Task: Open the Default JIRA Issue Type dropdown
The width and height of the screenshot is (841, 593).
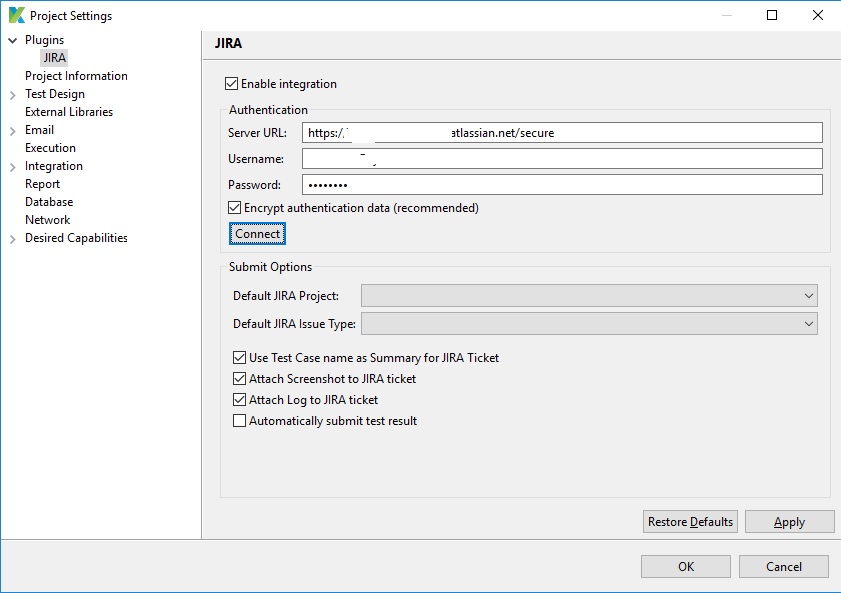Action: coord(808,323)
